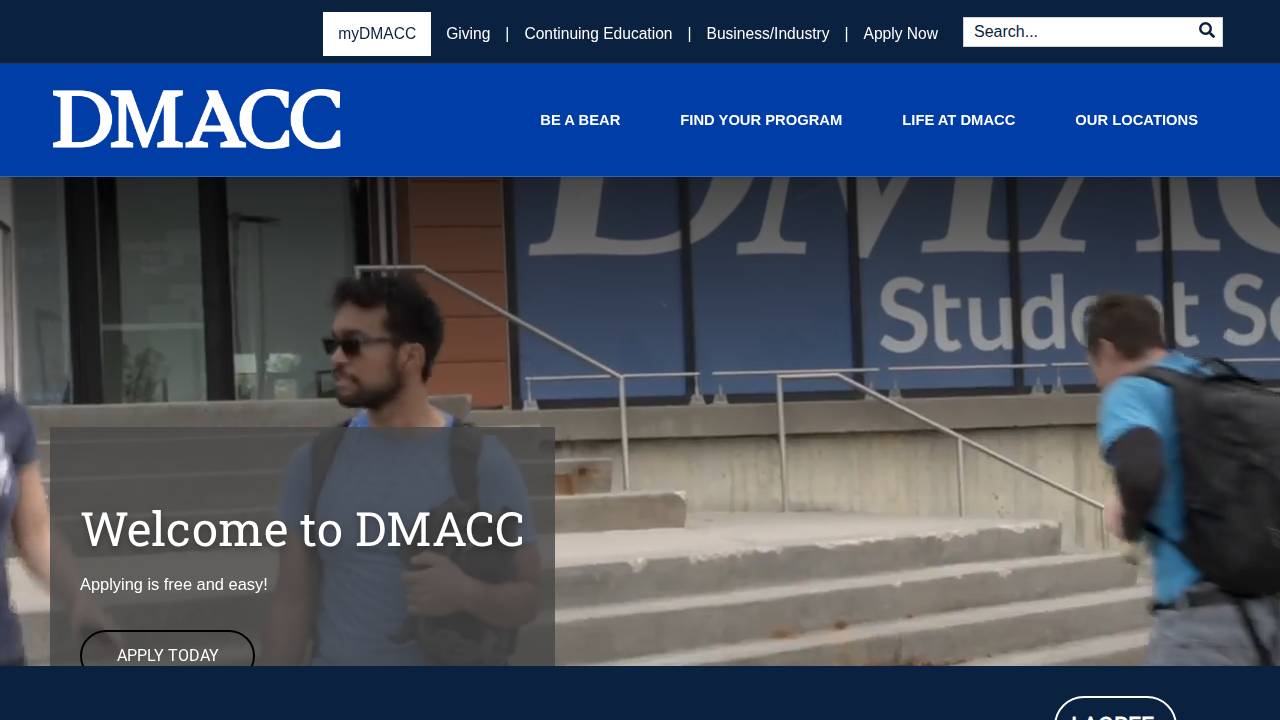Visit the Business/Industry link
1280x720 pixels.
(x=768, y=34)
